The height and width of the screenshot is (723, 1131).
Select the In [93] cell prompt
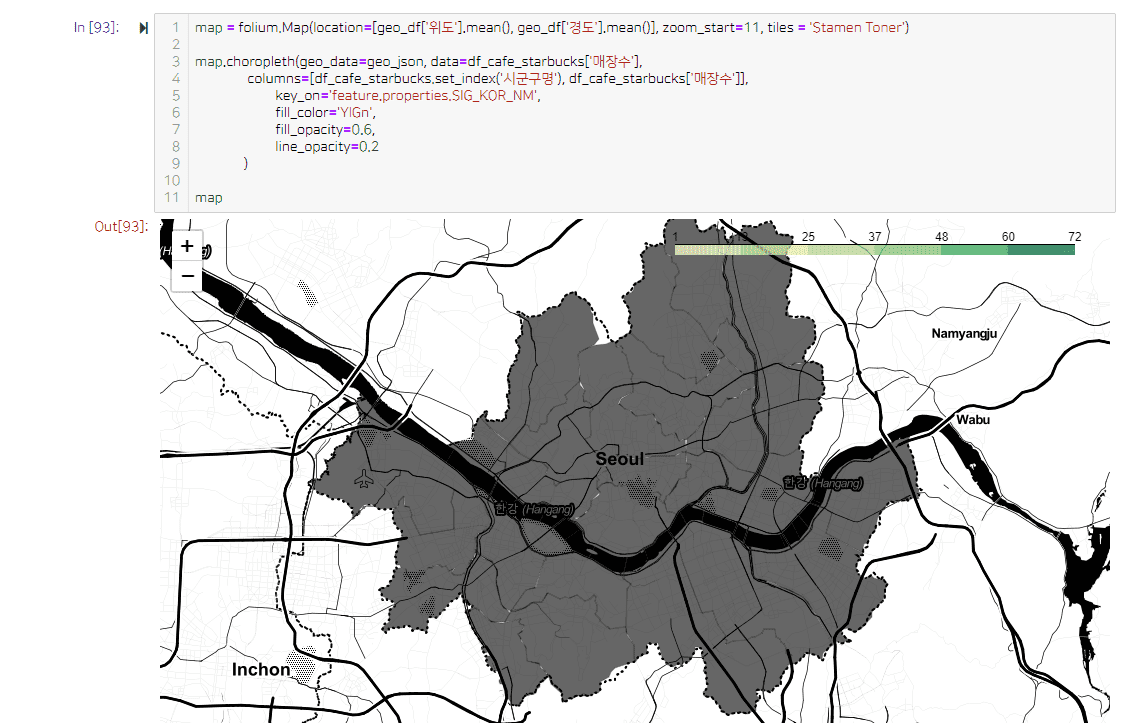[x=96, y=27]
